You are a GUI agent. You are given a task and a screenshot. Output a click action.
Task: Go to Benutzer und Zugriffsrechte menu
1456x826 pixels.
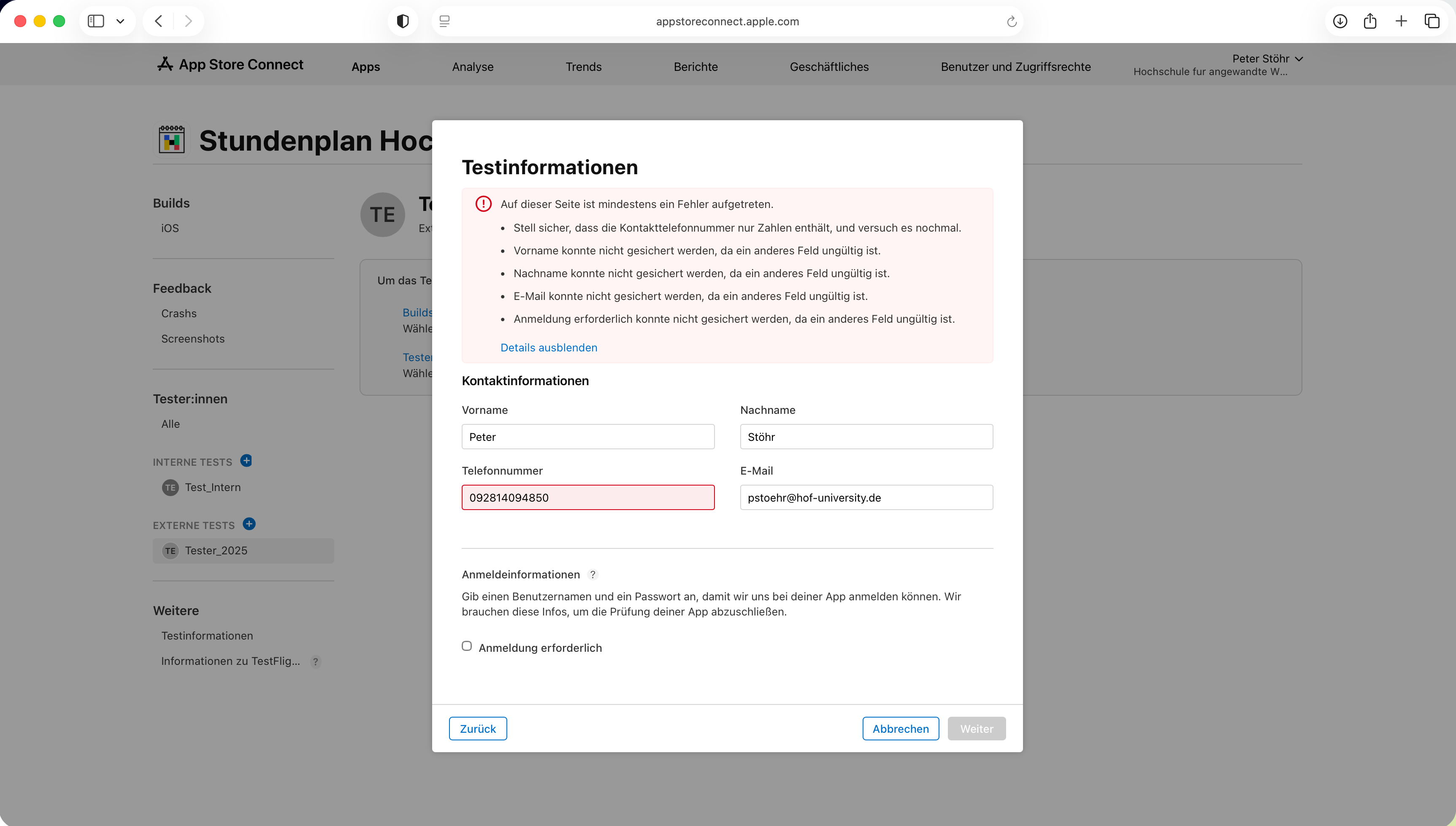[x=1015, y=67]
